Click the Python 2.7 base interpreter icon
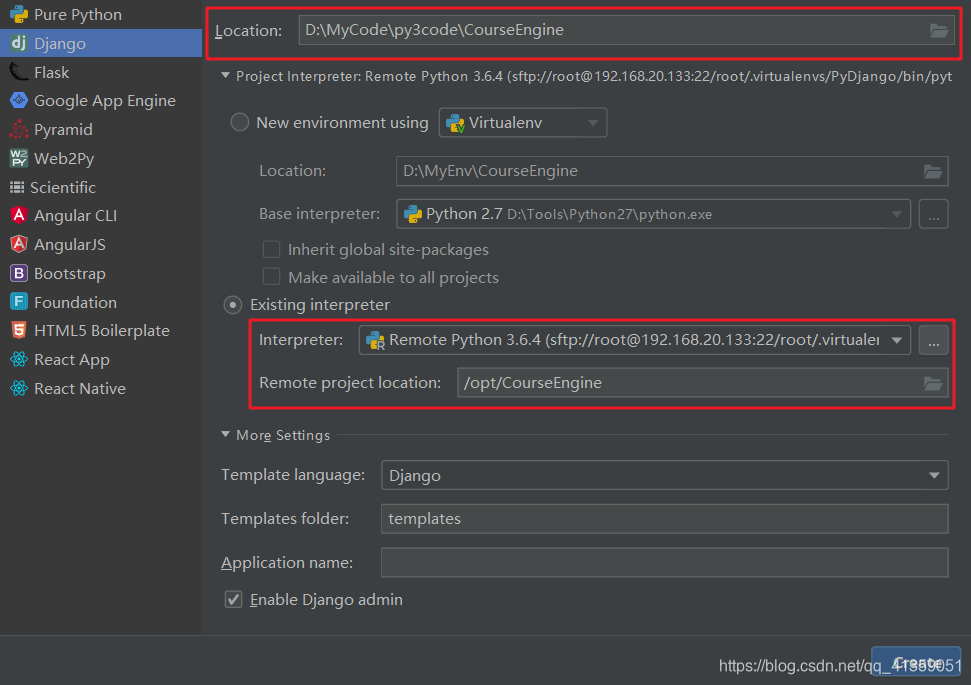 [412, 214]
